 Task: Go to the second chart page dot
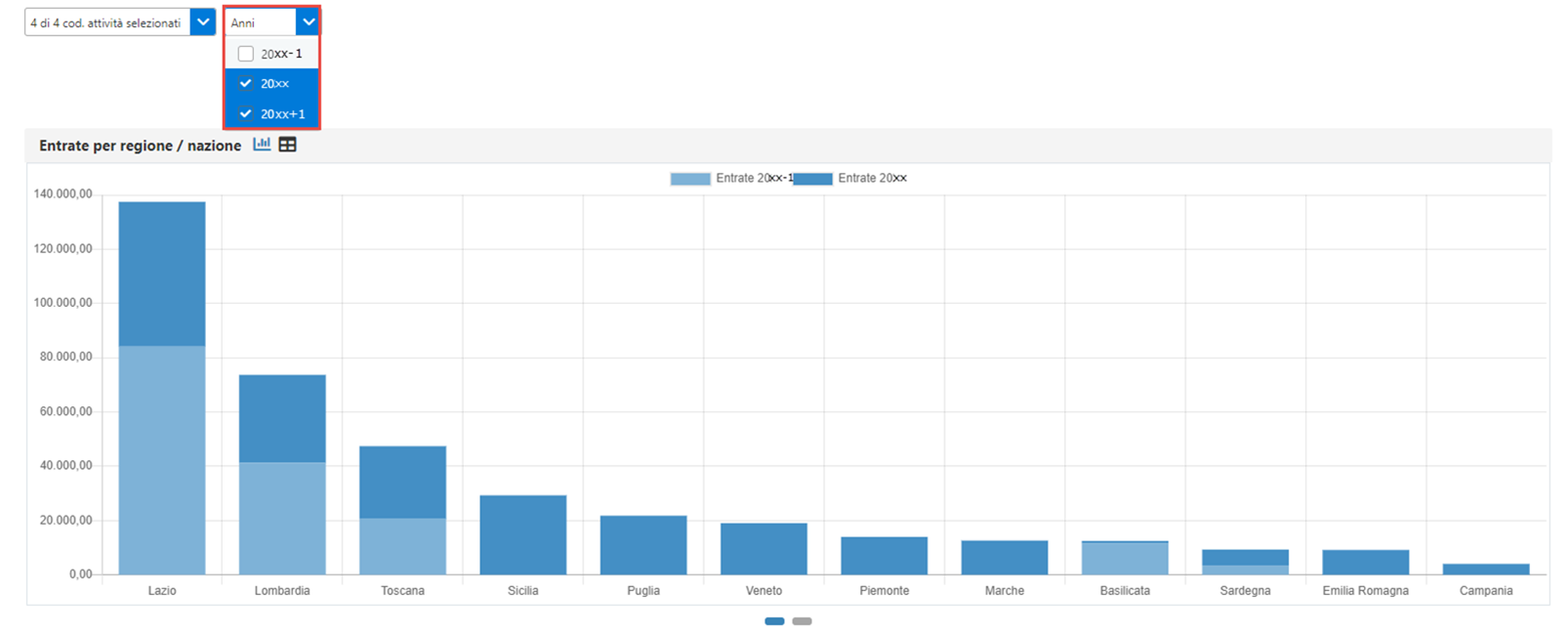pyautogui.click(x=802, y=621)
